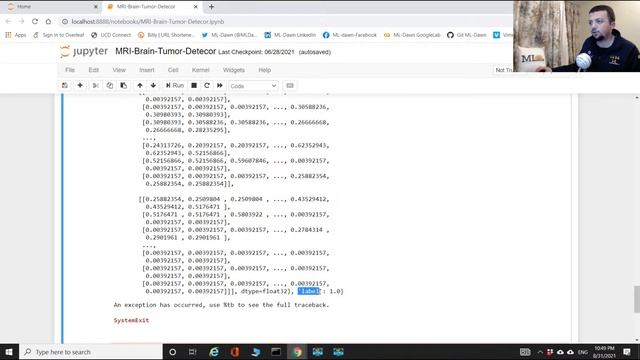Rename notebook title MRI-Brain-Tumor-Detecor

coord(165,51)
